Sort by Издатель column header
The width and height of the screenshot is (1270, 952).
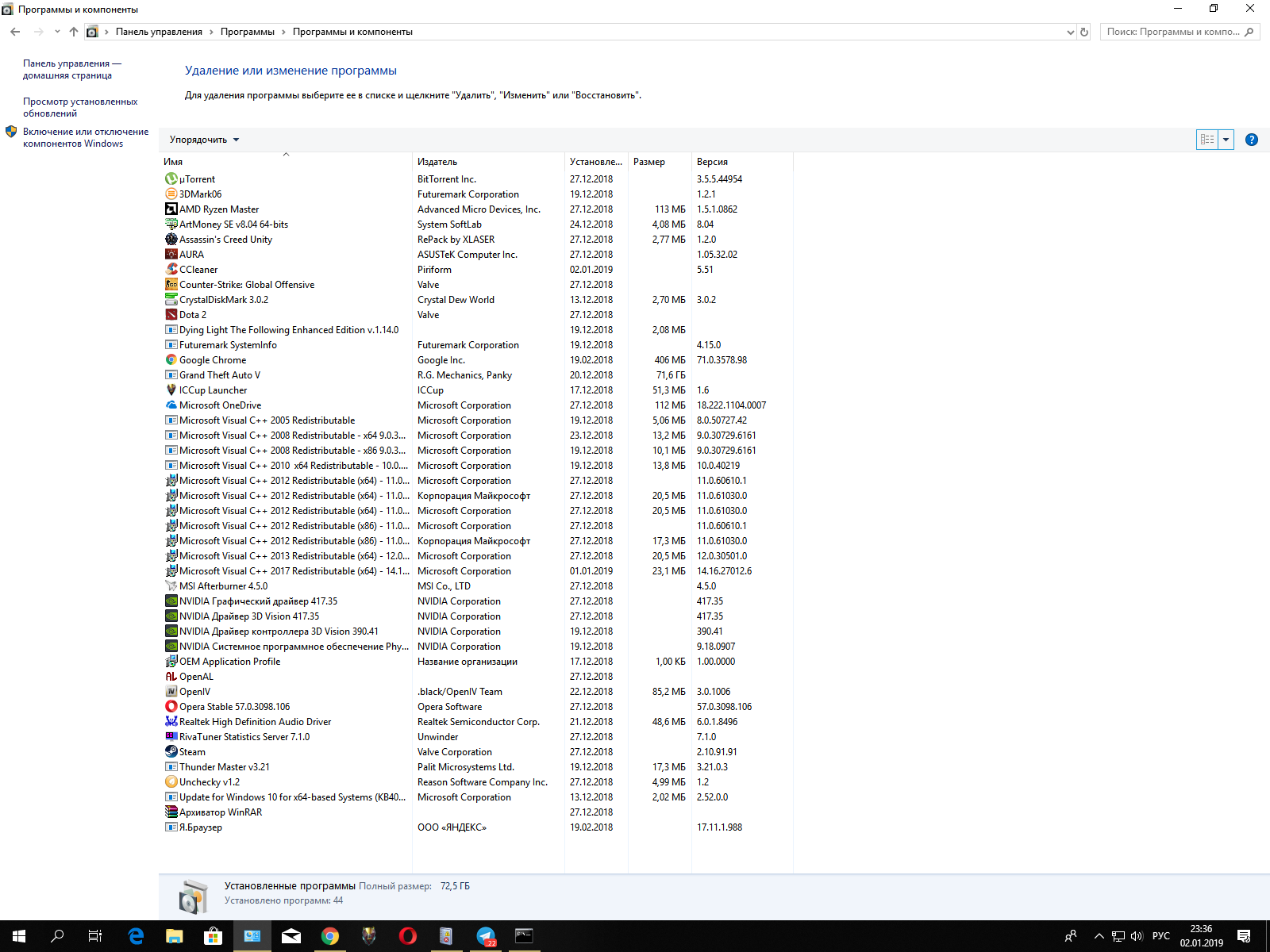(x=488, y=162)
